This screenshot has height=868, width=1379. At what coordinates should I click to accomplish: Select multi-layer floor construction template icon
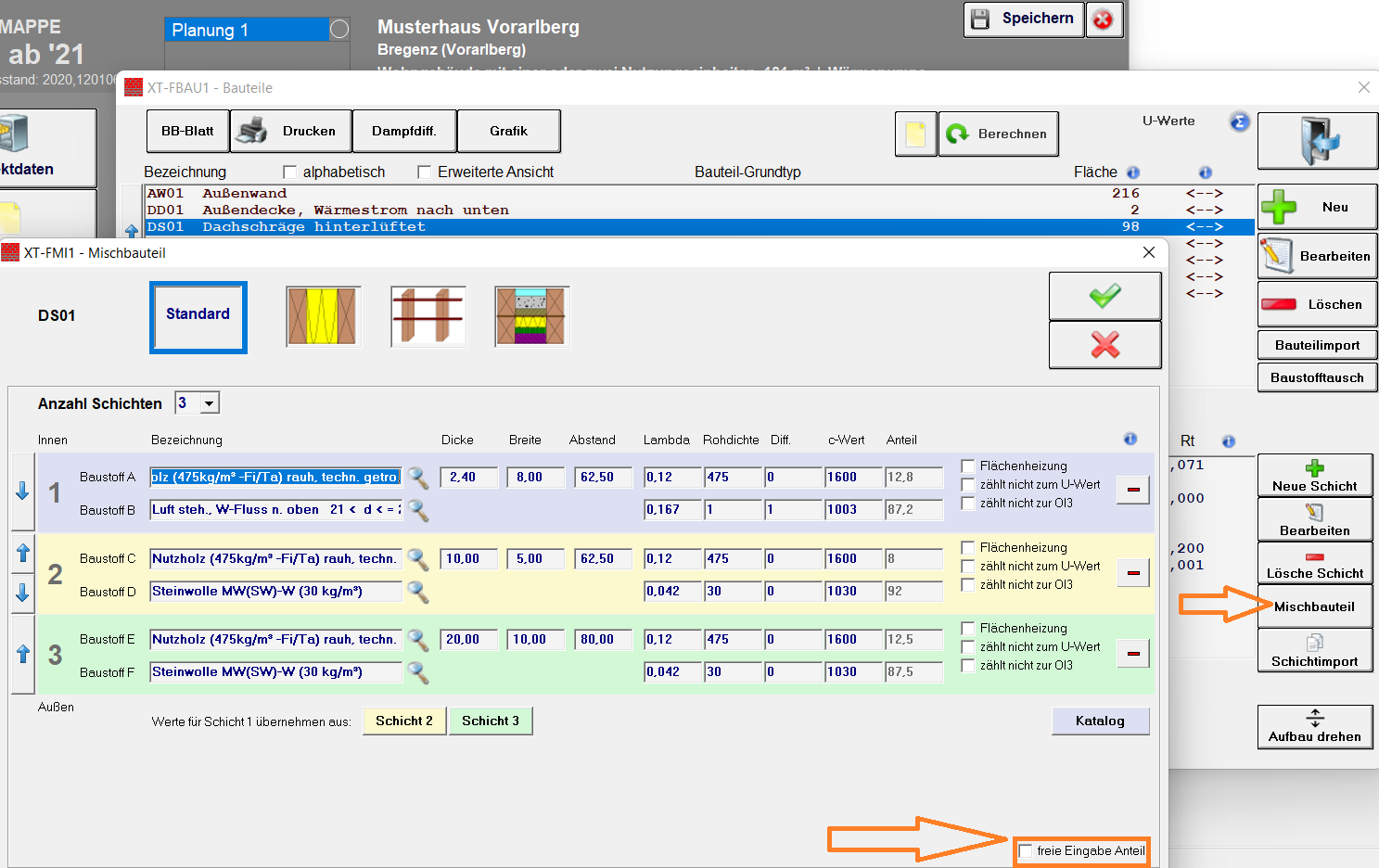[531, 316]
